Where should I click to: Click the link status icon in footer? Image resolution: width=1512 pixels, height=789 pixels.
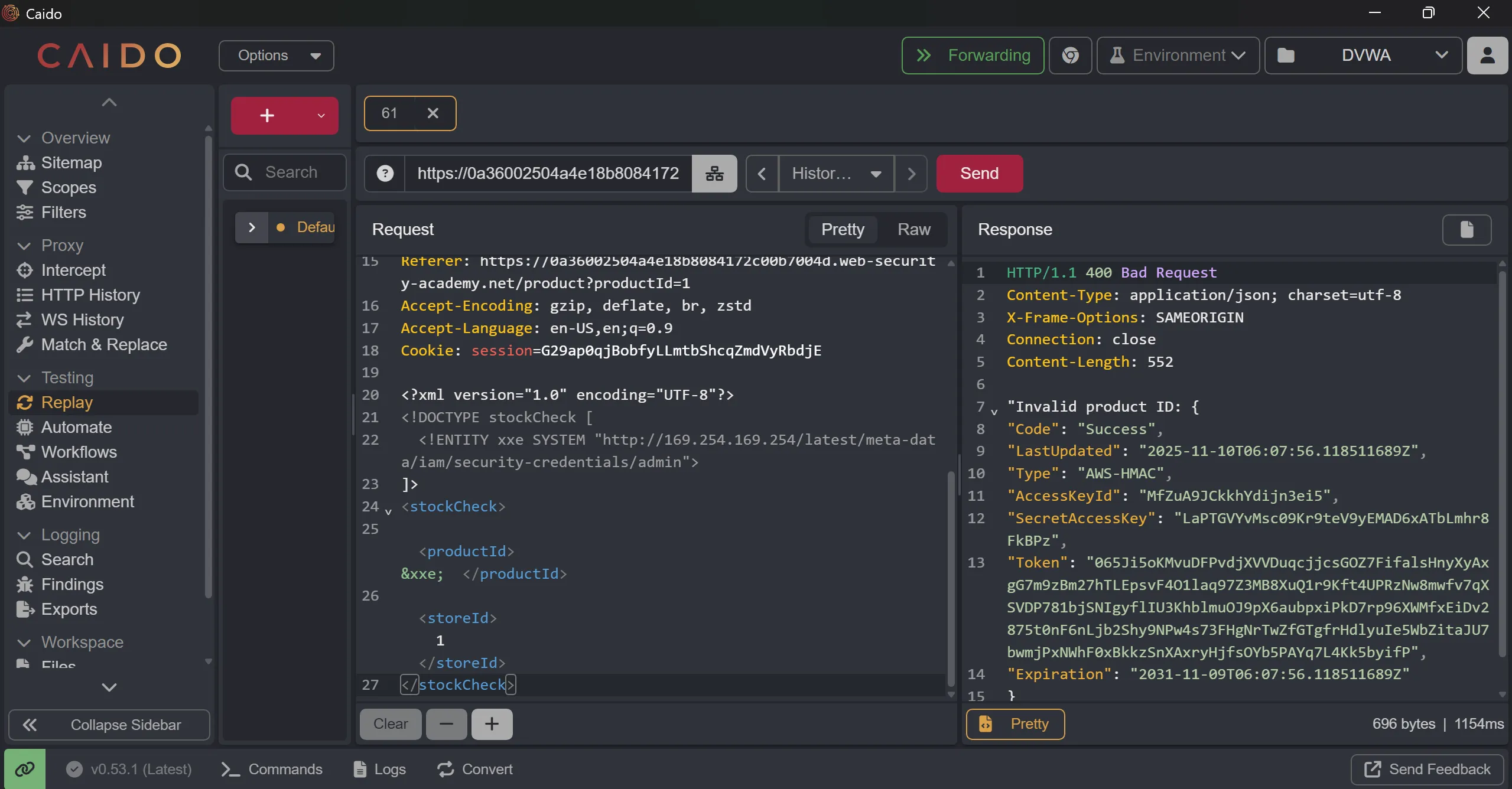click(x=25, y=769)
